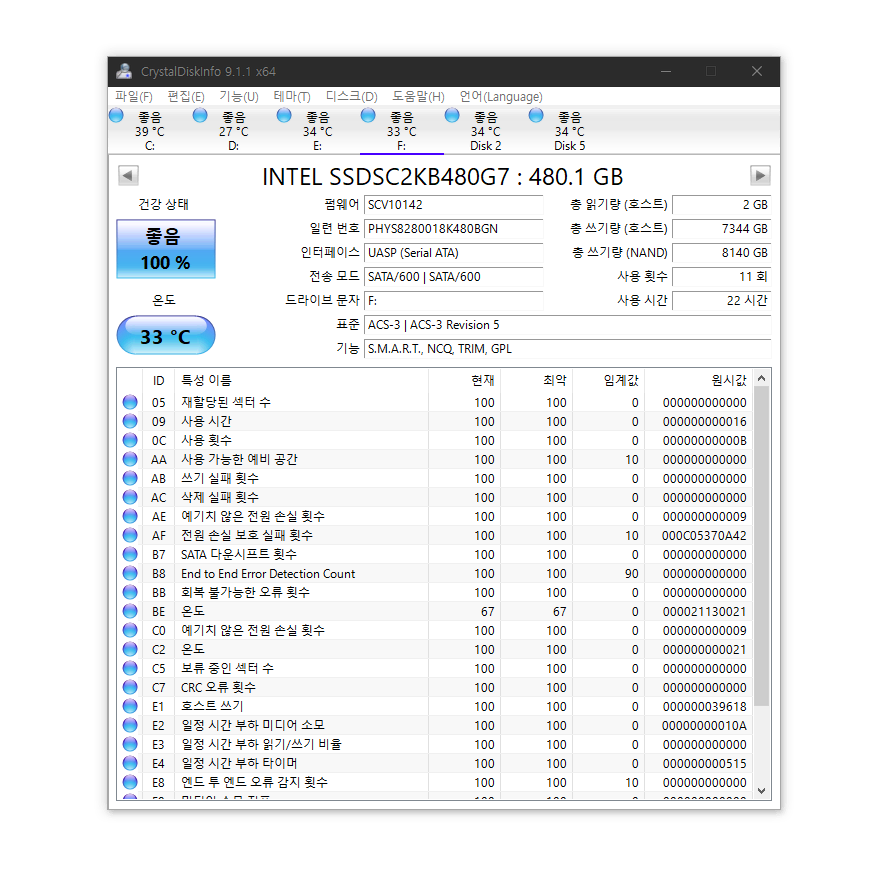Select the status orb for row E1 호스트 쓰기
The image size is (886, 886).
pos(130,706)
